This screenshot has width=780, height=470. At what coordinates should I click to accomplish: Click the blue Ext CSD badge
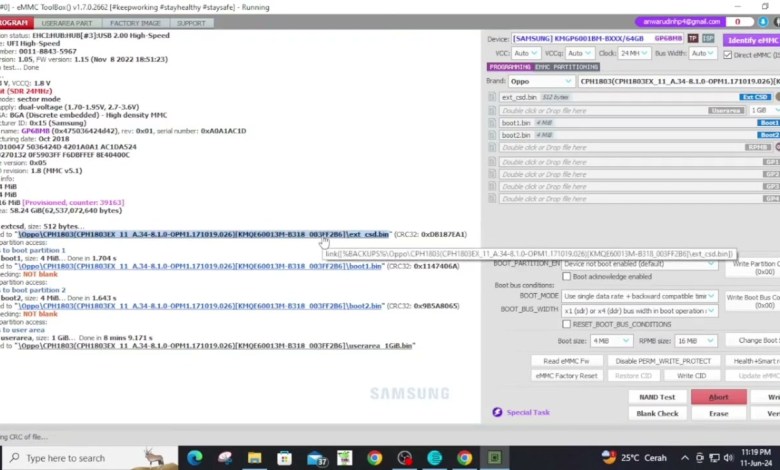[x=755, y=97]
